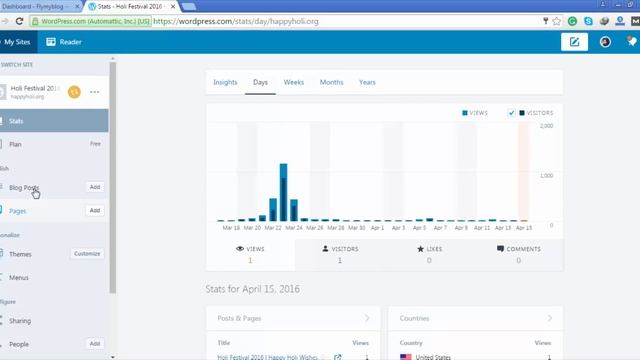640x360 pixels.
Task: Open Menus in the sidebar
Action: 19,278
